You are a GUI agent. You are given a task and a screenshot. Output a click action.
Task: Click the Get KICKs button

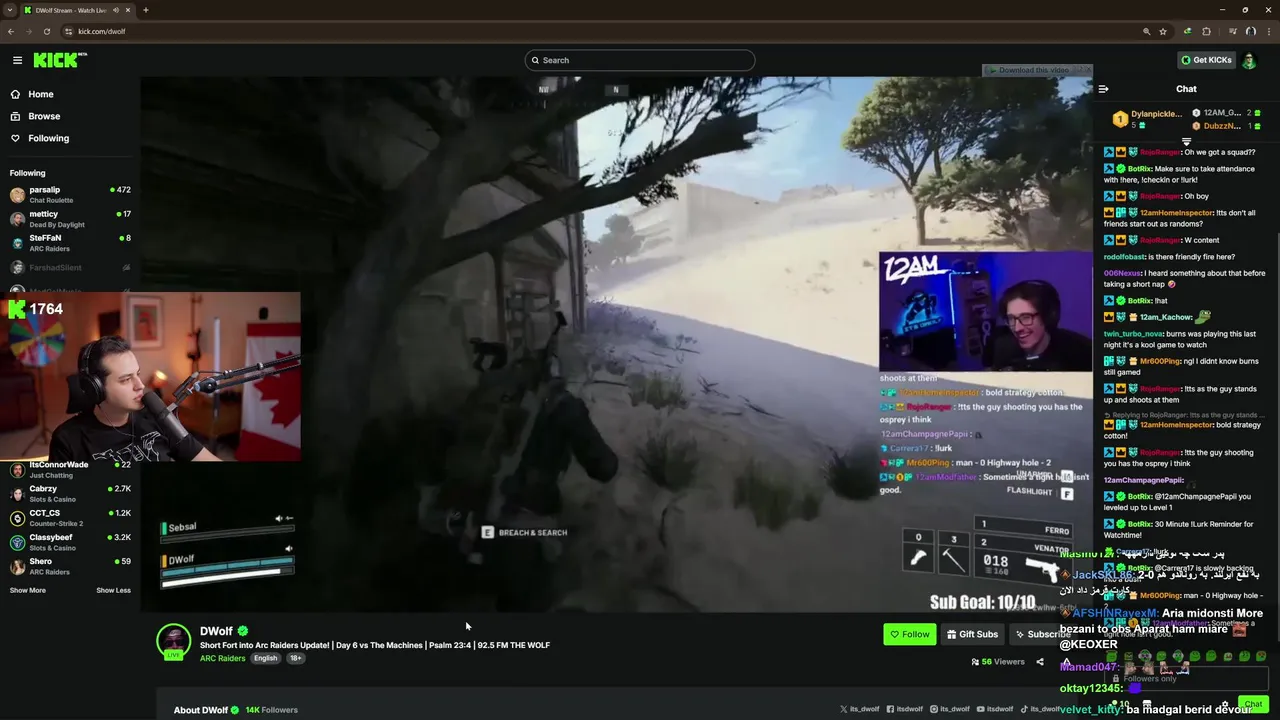pyautogui.click(x=1206, y=60)
